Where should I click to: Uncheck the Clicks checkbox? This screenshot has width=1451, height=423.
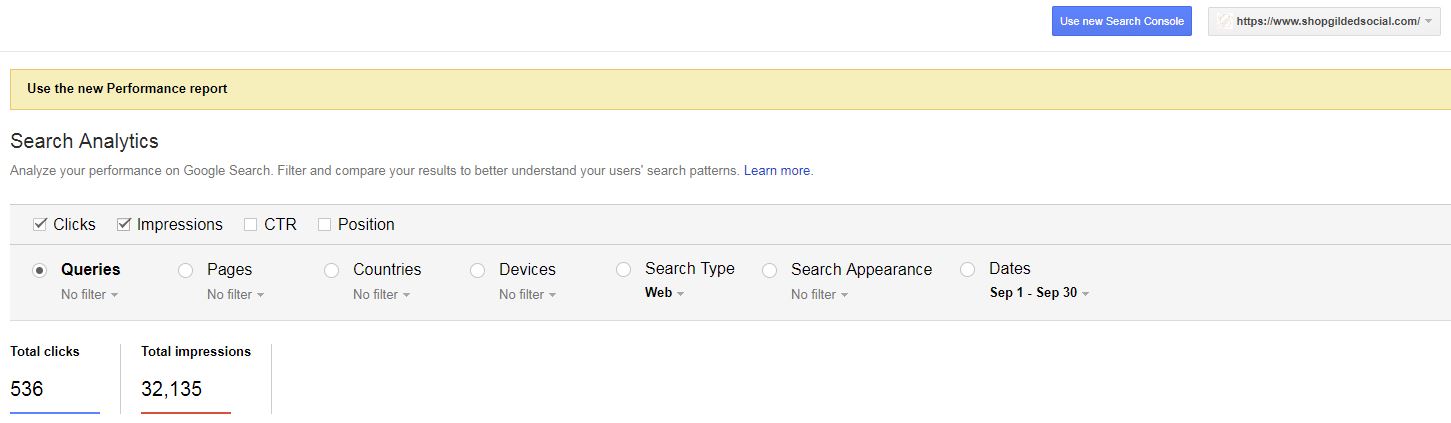coord(40,225)
